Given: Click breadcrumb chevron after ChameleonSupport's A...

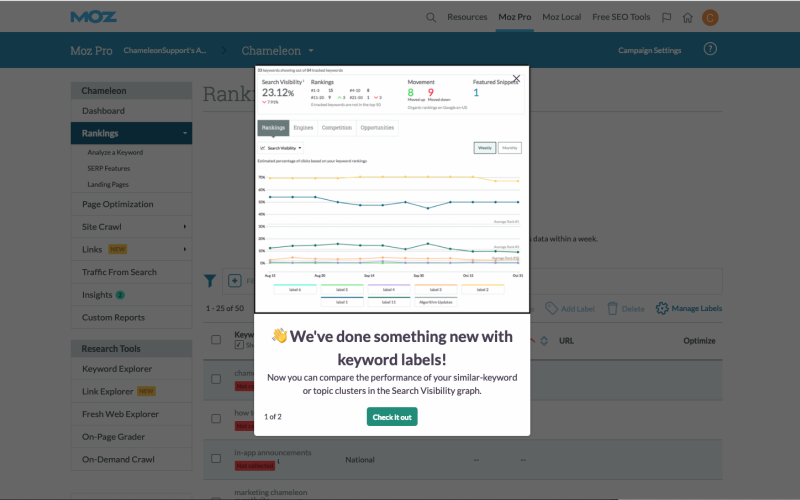Looking at the screenshot, I should 224,51.
